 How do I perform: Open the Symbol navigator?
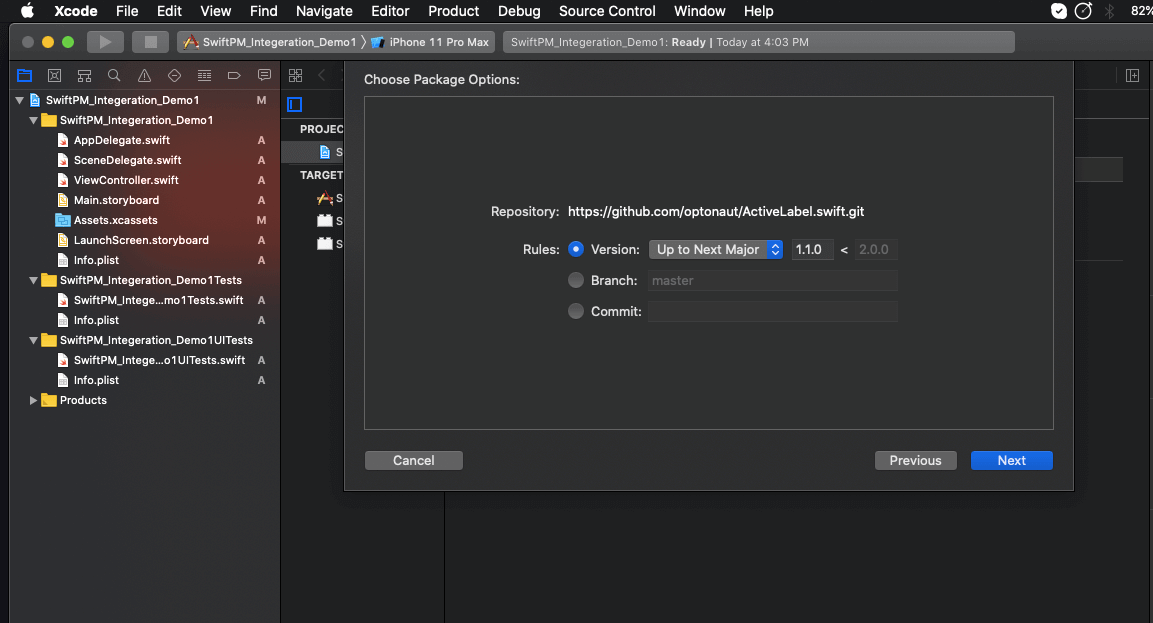(85, 76)
